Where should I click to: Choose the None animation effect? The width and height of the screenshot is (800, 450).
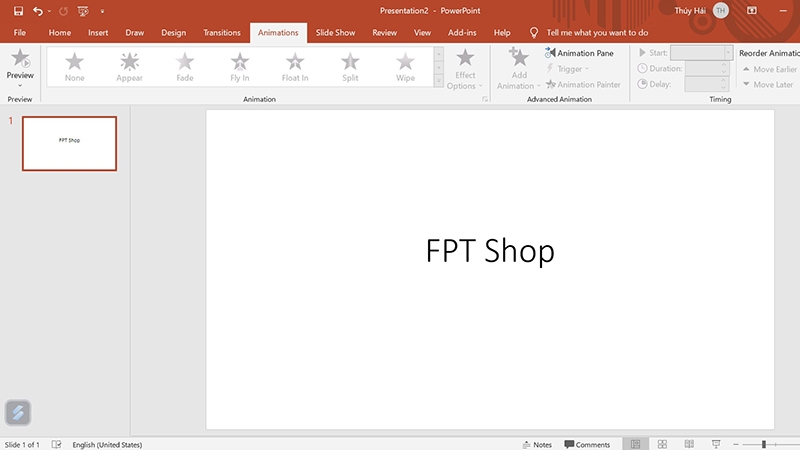point(74,67)
